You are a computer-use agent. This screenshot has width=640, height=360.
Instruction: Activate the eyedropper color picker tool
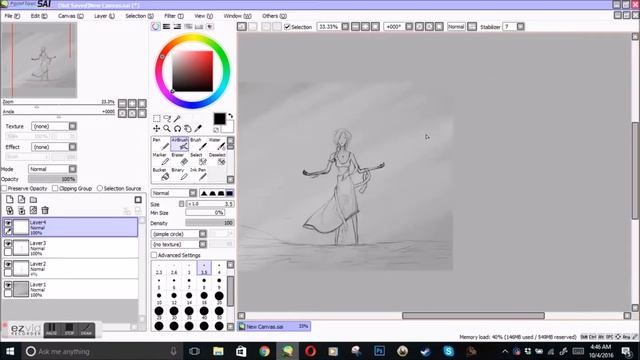coord(198,129)
